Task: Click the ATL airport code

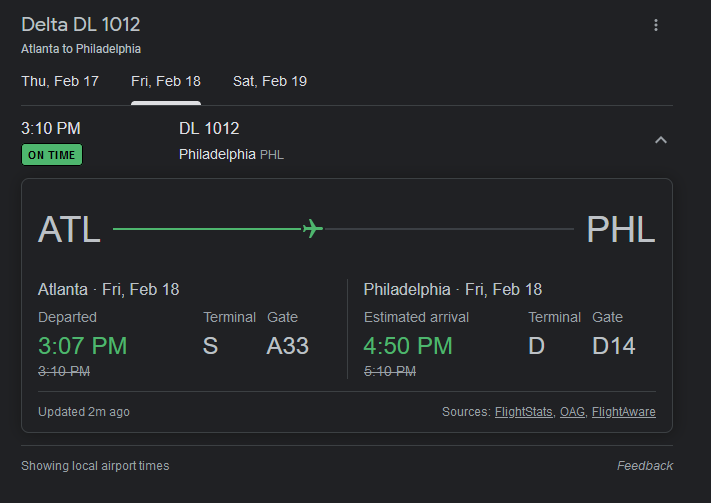Action: 69,230
